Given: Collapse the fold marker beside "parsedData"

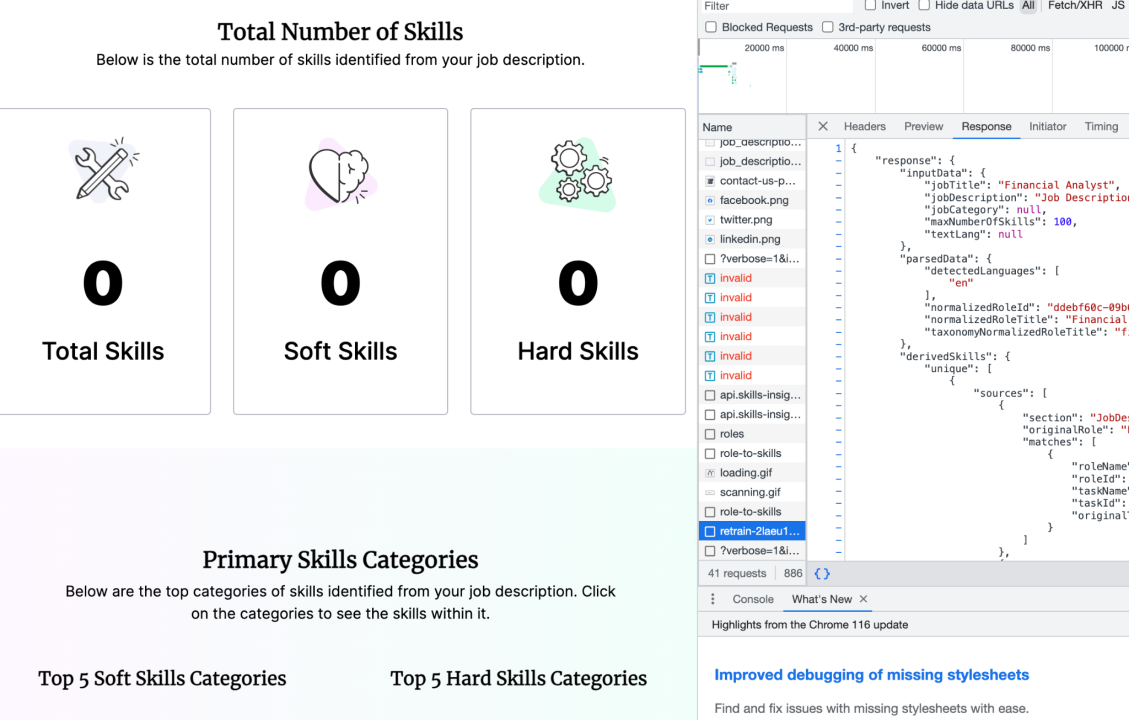Looking at the screenshot, I should point(839,258).
